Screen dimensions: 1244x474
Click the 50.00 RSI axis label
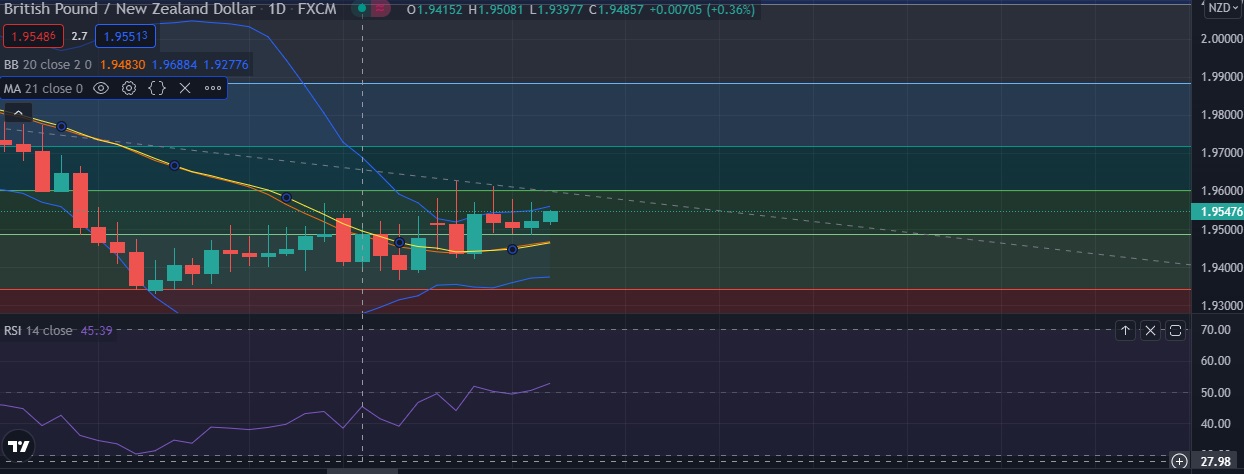tap(1215, 392)
